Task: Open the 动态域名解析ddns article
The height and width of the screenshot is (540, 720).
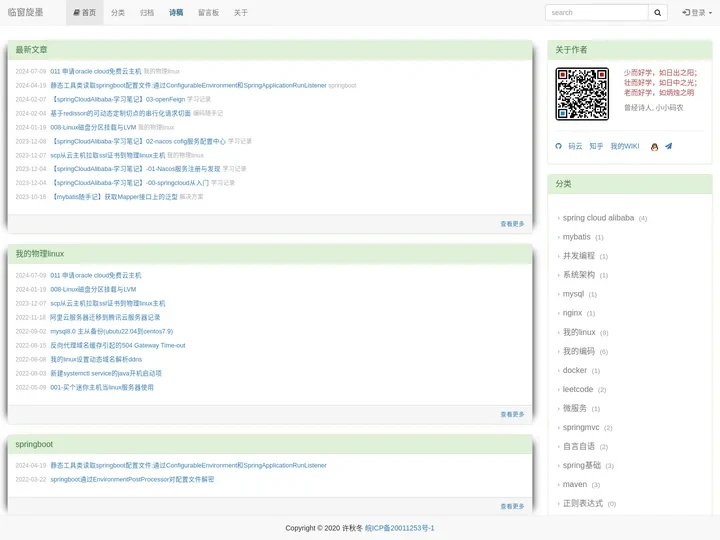Action: tap(96, 359)
